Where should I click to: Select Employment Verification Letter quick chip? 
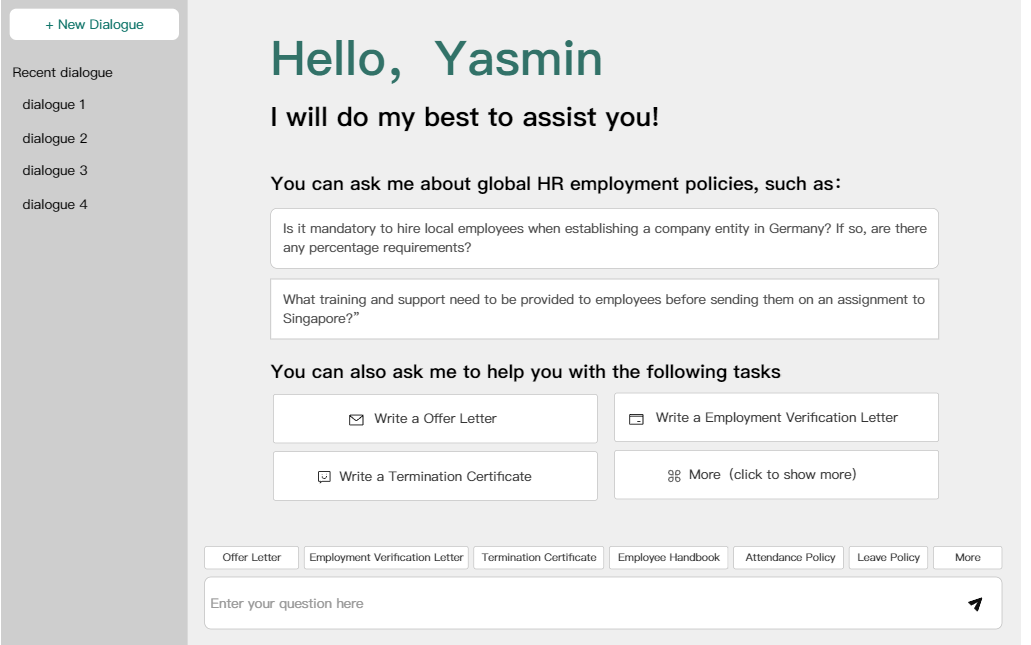[386, 558]
